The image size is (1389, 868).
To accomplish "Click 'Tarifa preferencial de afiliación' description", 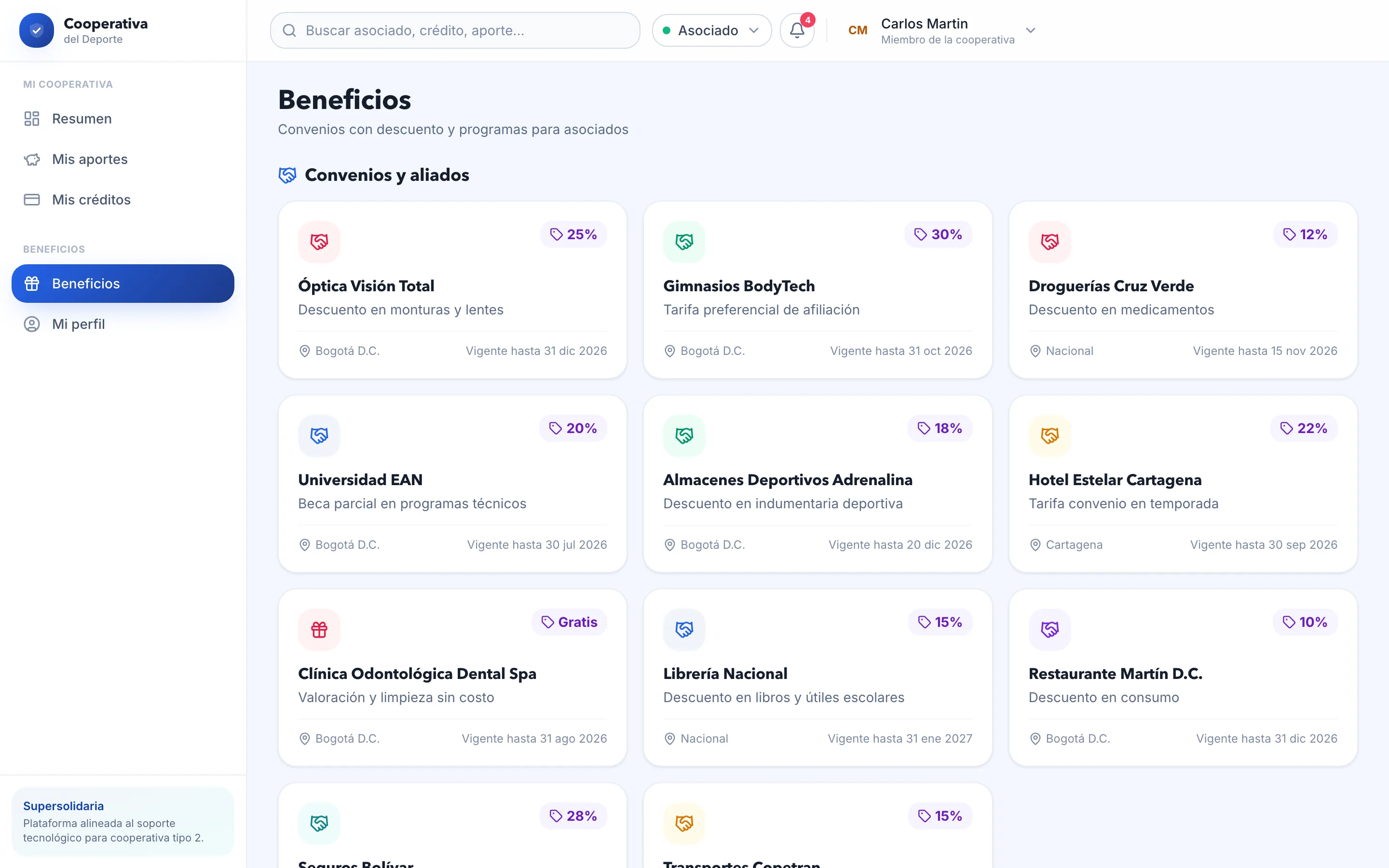I will coord(762,310).
